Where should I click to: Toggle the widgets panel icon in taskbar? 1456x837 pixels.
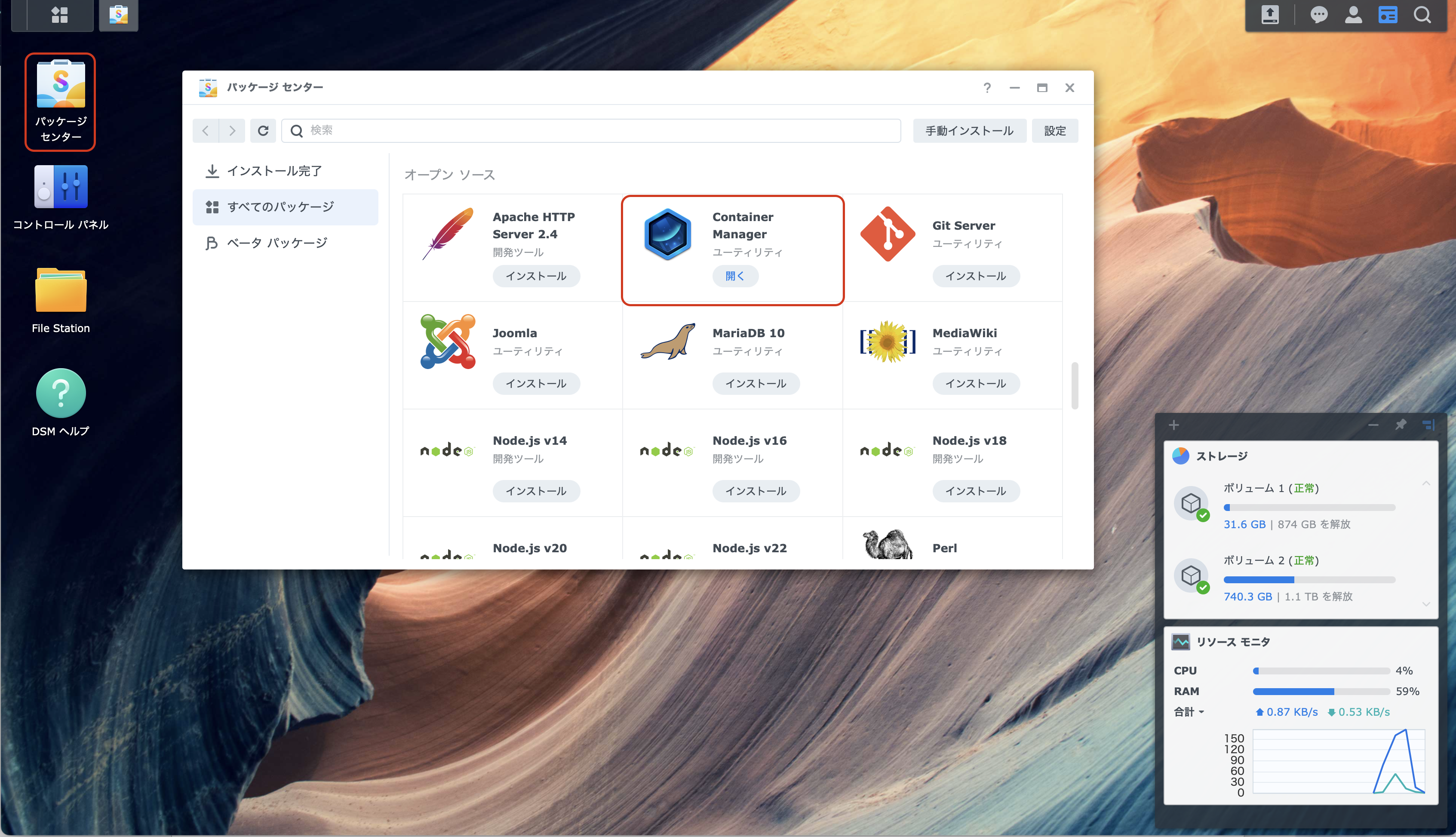pyautogui.click(x=1388, y=15)
